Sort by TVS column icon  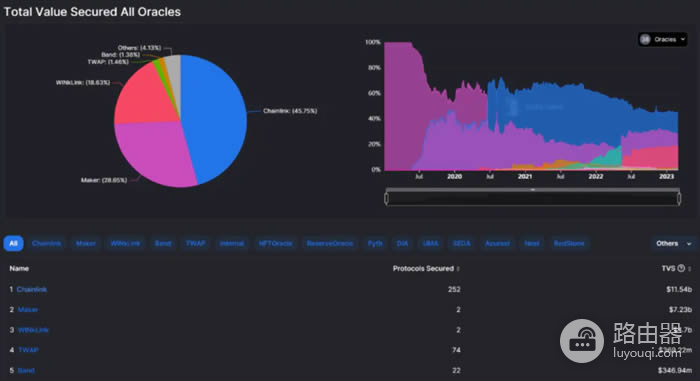[x=690, y=269]
